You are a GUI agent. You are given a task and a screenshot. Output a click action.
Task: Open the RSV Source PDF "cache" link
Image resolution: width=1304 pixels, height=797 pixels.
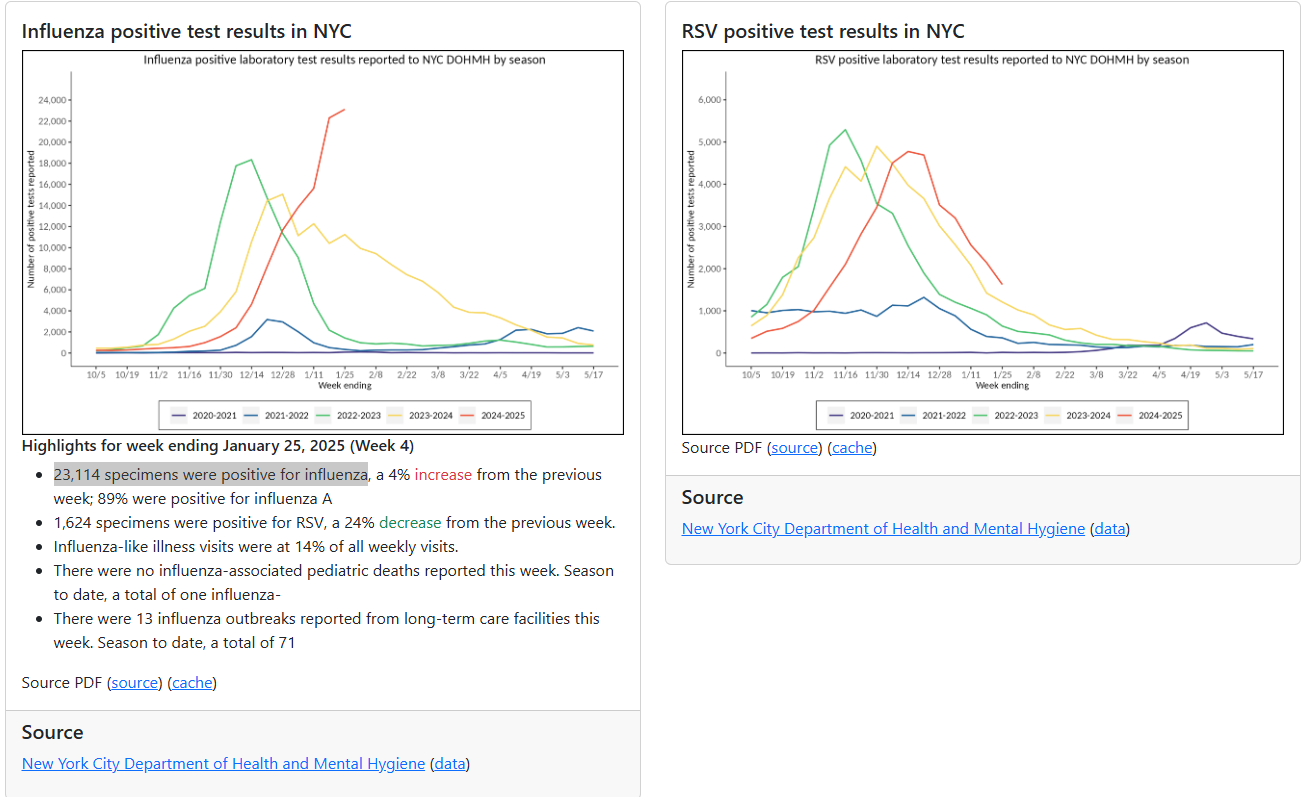(851, 448)
